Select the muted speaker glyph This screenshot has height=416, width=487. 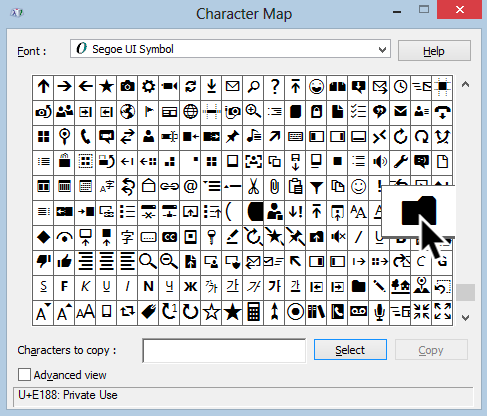coord(337,237)
